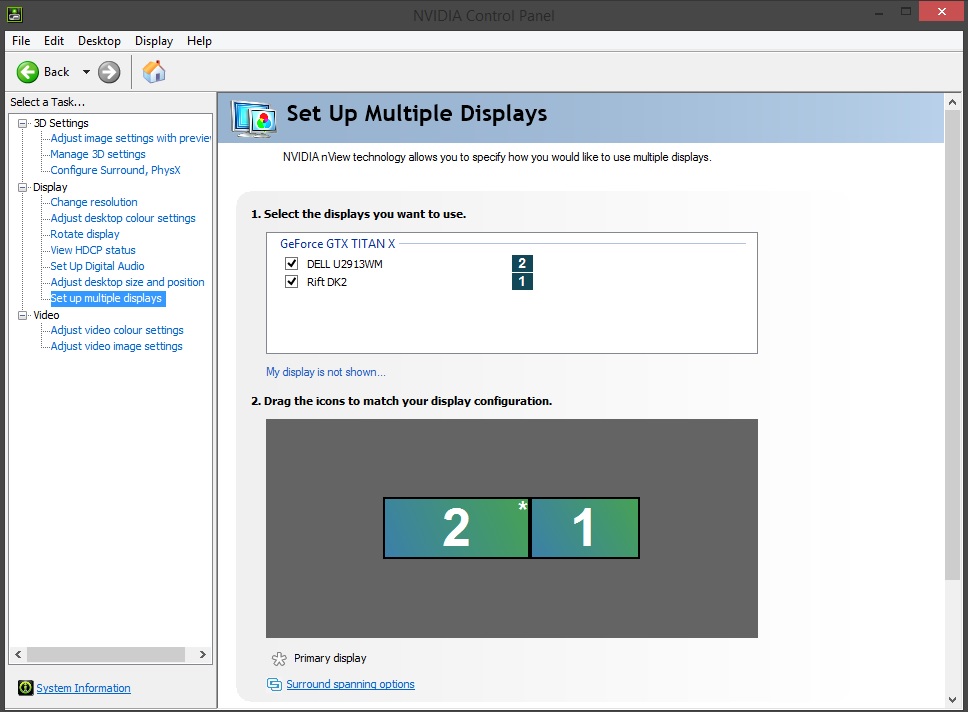Open Set Up Digital Audio task
The width and height of the screenshot is (968, 712).
click(x=98, y=267)
